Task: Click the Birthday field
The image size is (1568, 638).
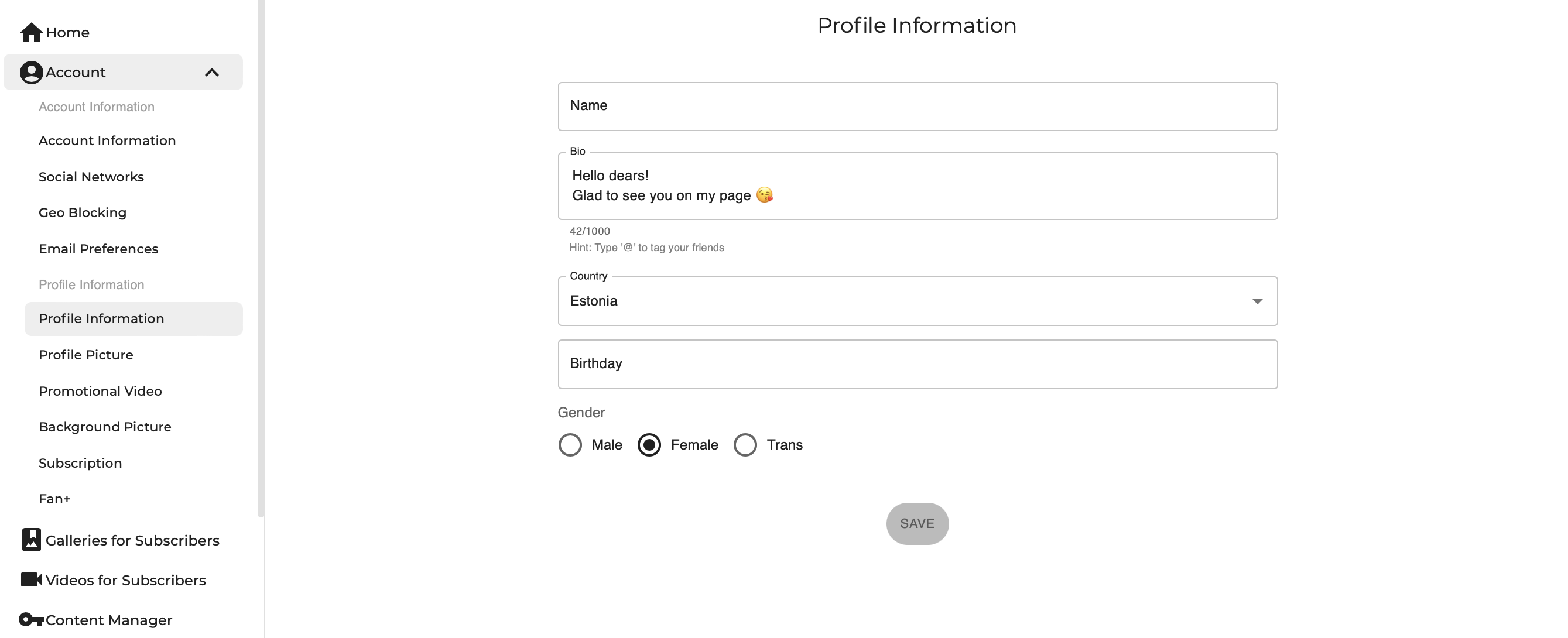Action: click(917, 364)
